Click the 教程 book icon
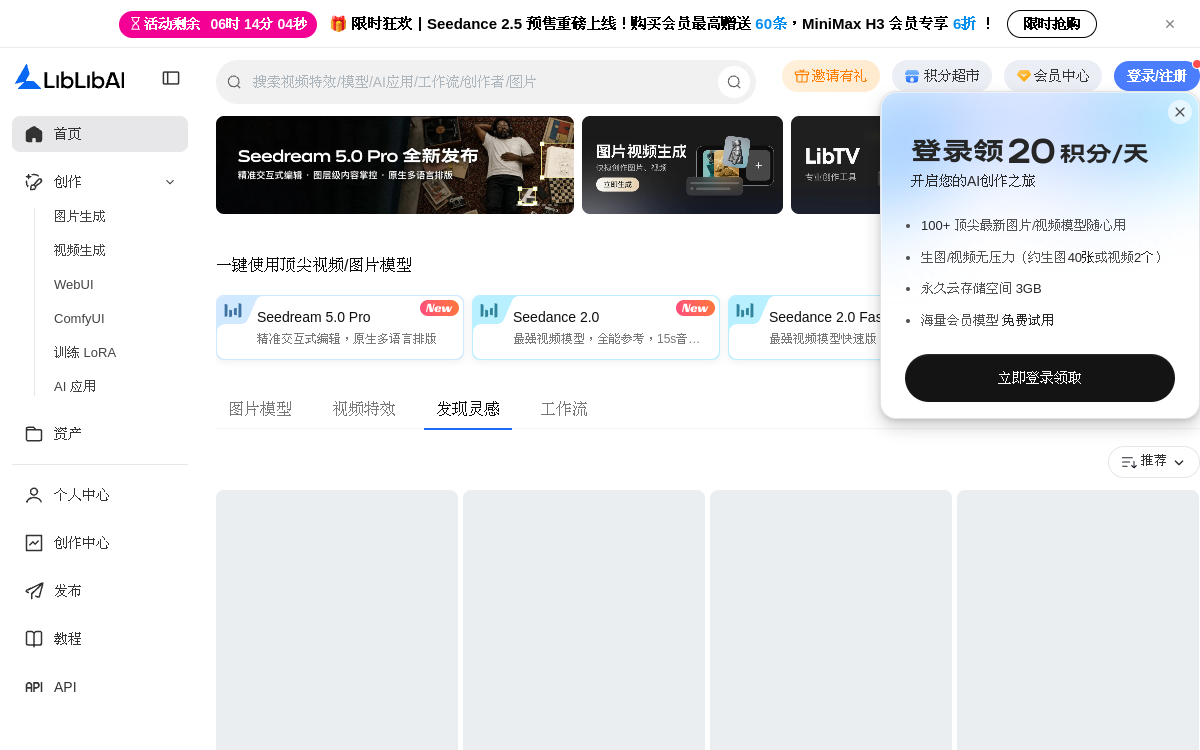The height and width of the screenshot is (750, 1200). pyautogui.click(x=34, y=639)
